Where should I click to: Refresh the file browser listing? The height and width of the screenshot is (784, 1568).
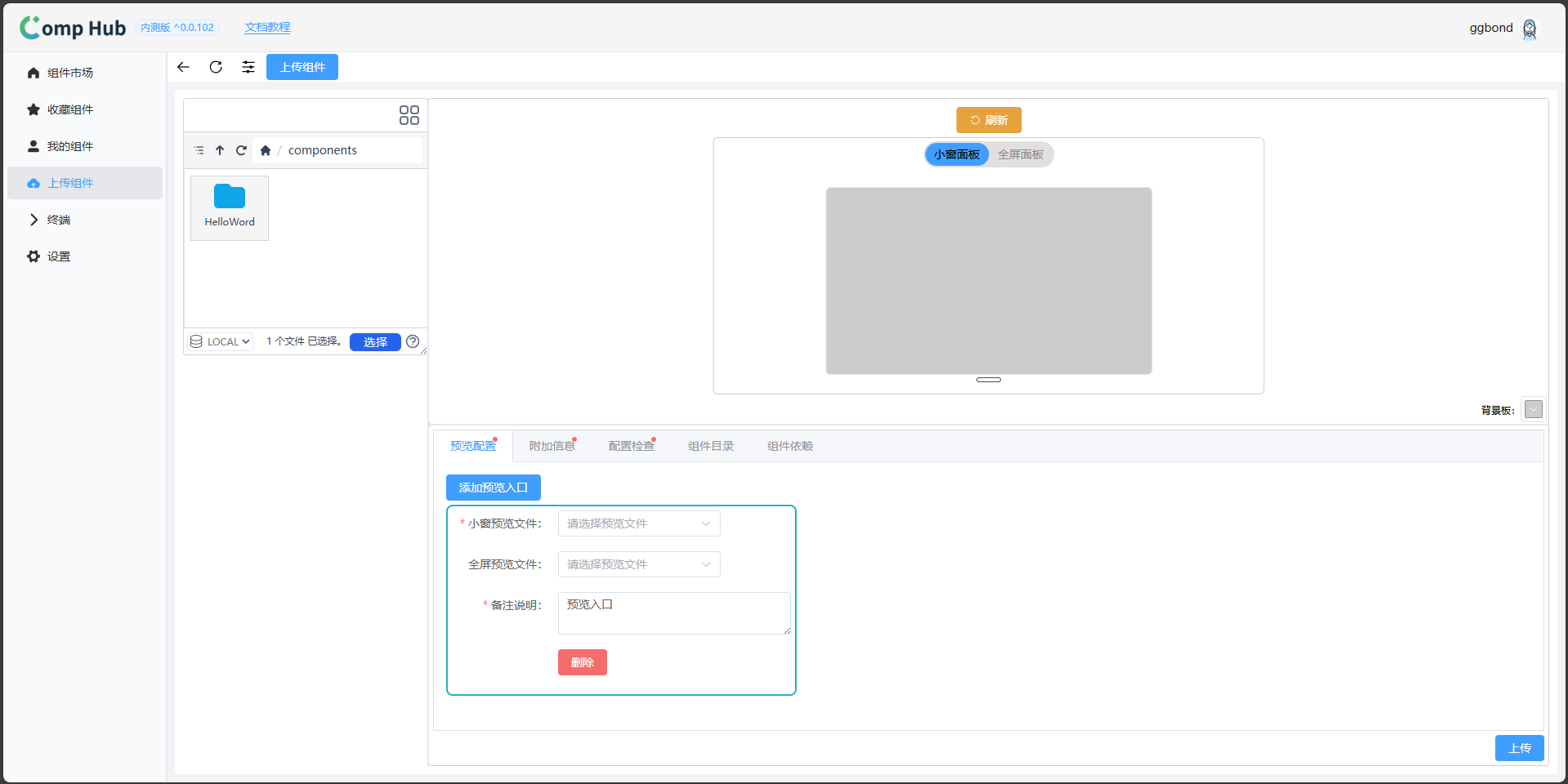point(241,150)
